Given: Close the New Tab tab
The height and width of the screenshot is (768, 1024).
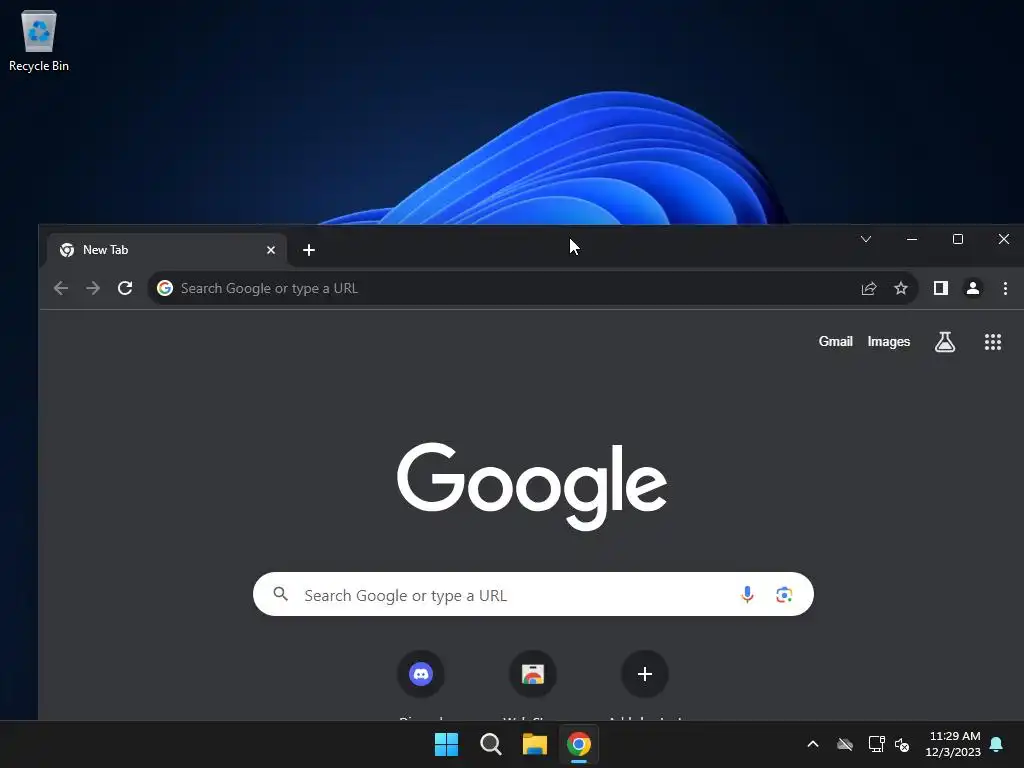Looking at the screenshot, I should [x=270, y=250].
